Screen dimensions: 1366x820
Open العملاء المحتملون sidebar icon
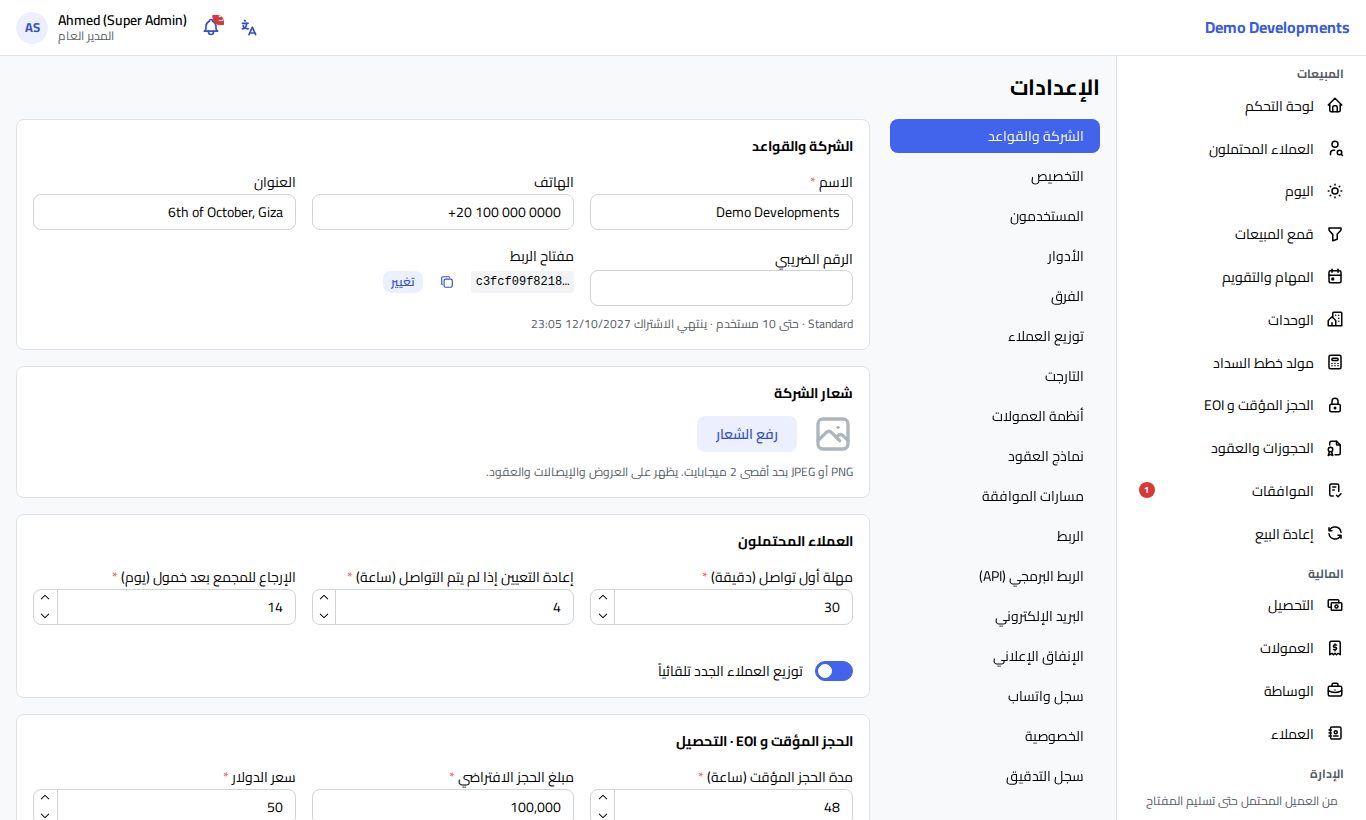[1334, 149]
